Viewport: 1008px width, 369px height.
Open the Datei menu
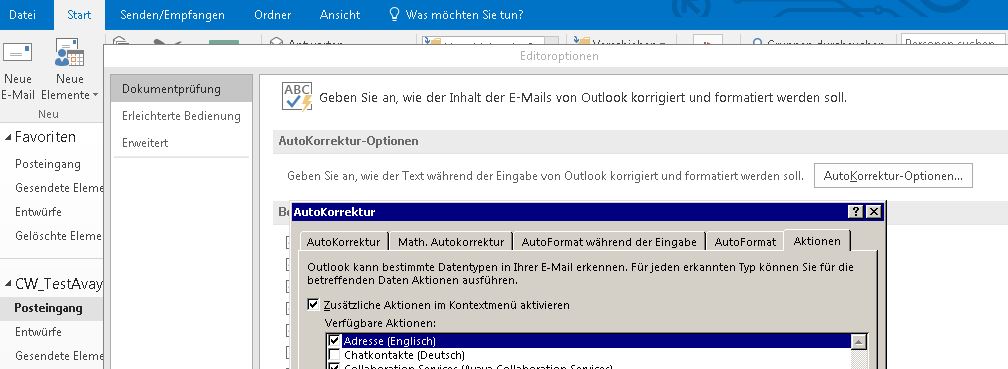coord(22,14)
